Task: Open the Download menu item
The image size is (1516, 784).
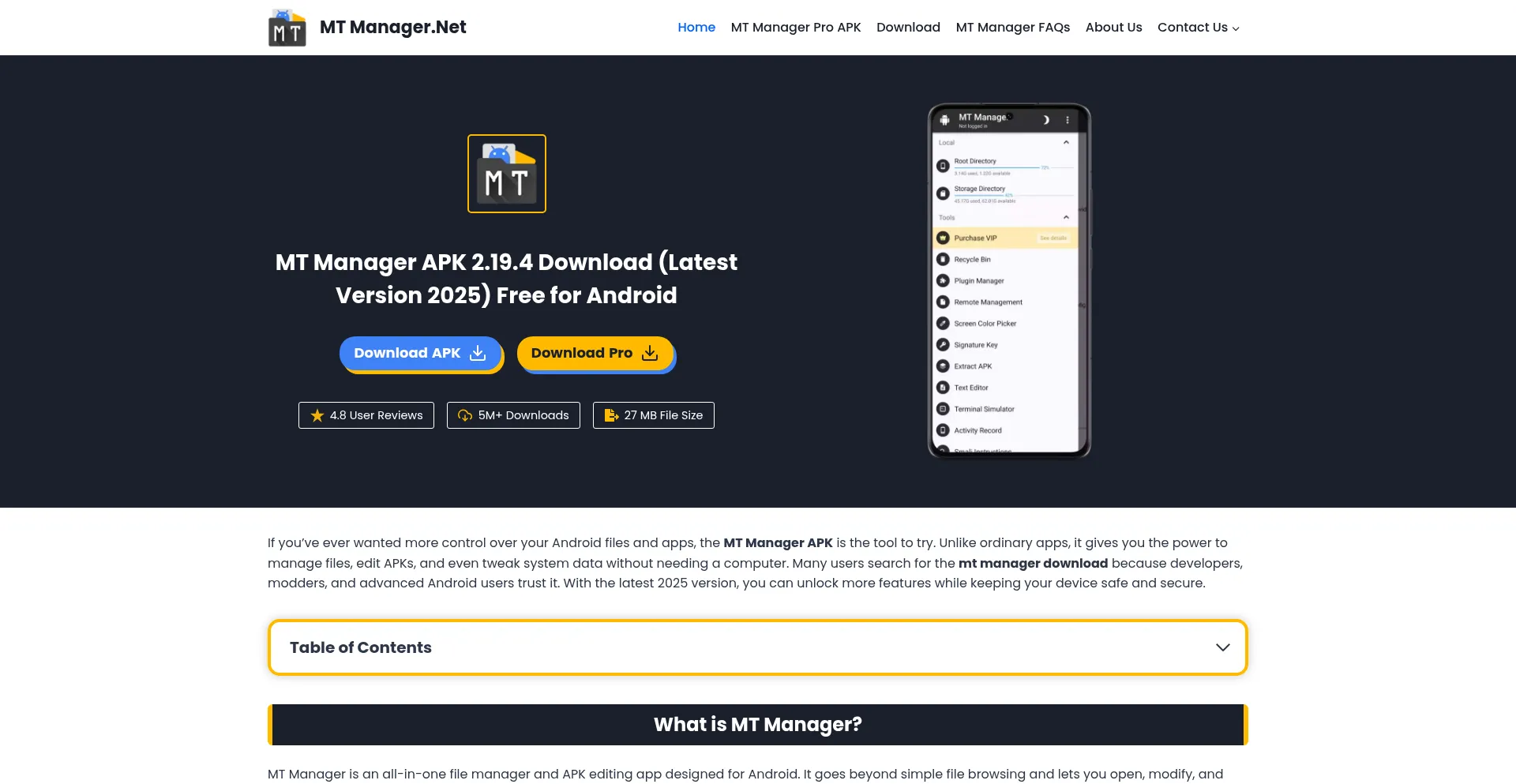Action: coord(908,27)
